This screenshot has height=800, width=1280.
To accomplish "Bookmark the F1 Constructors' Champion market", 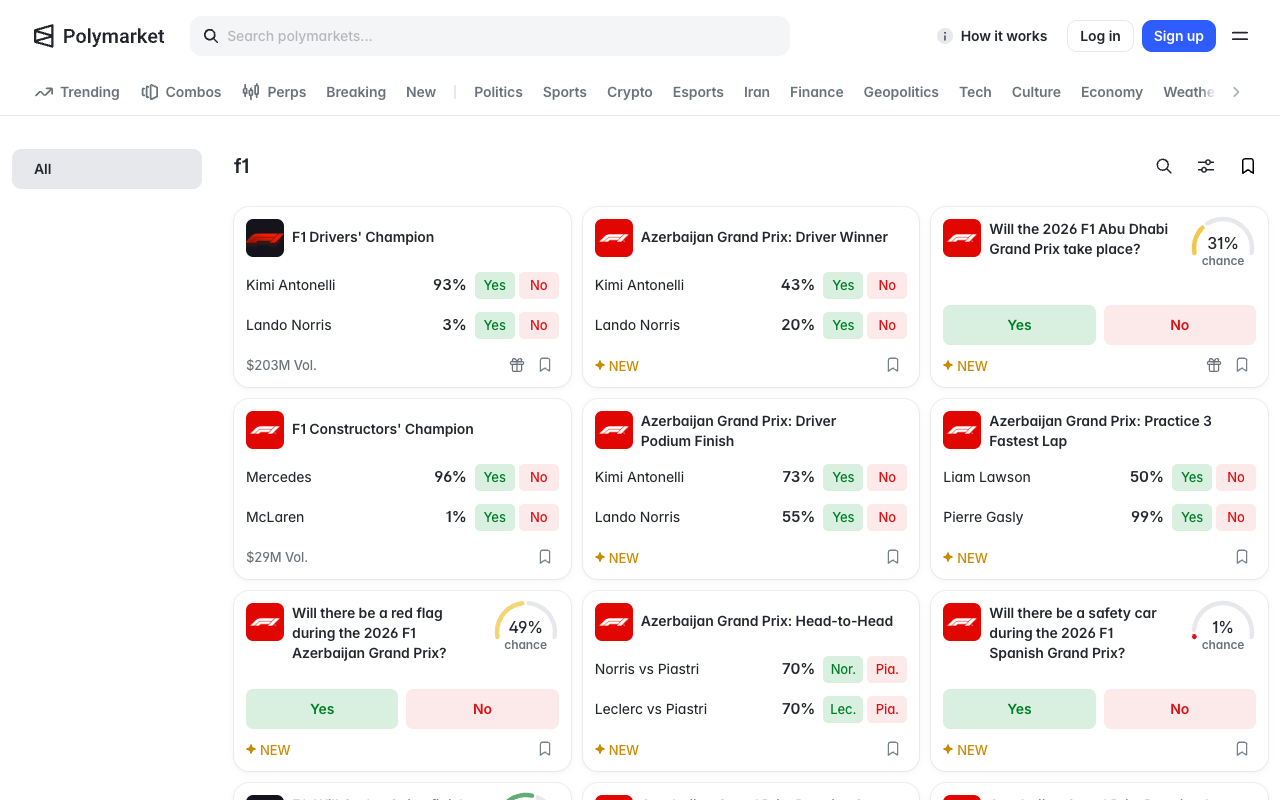I will [545, 557].
